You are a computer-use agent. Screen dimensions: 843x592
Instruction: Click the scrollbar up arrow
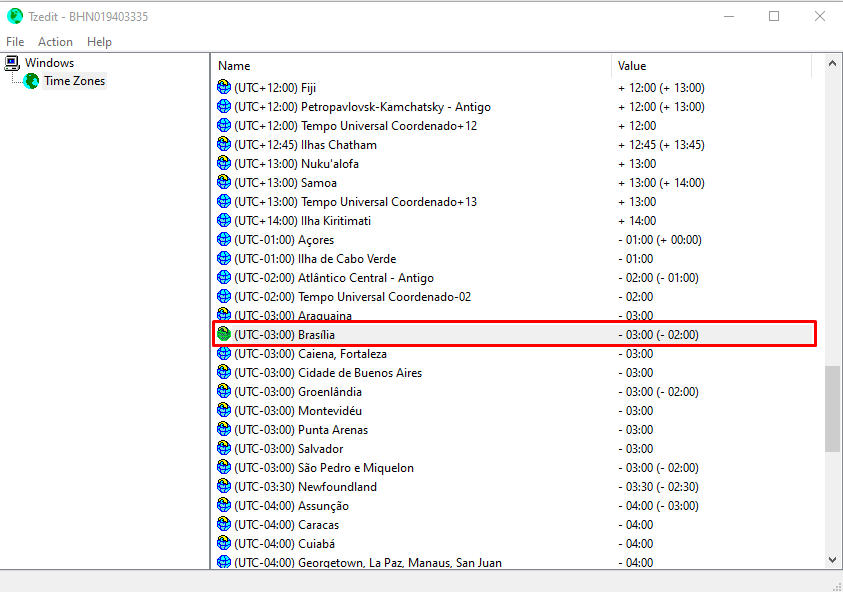pyautogui.click(x=832, y=63)
